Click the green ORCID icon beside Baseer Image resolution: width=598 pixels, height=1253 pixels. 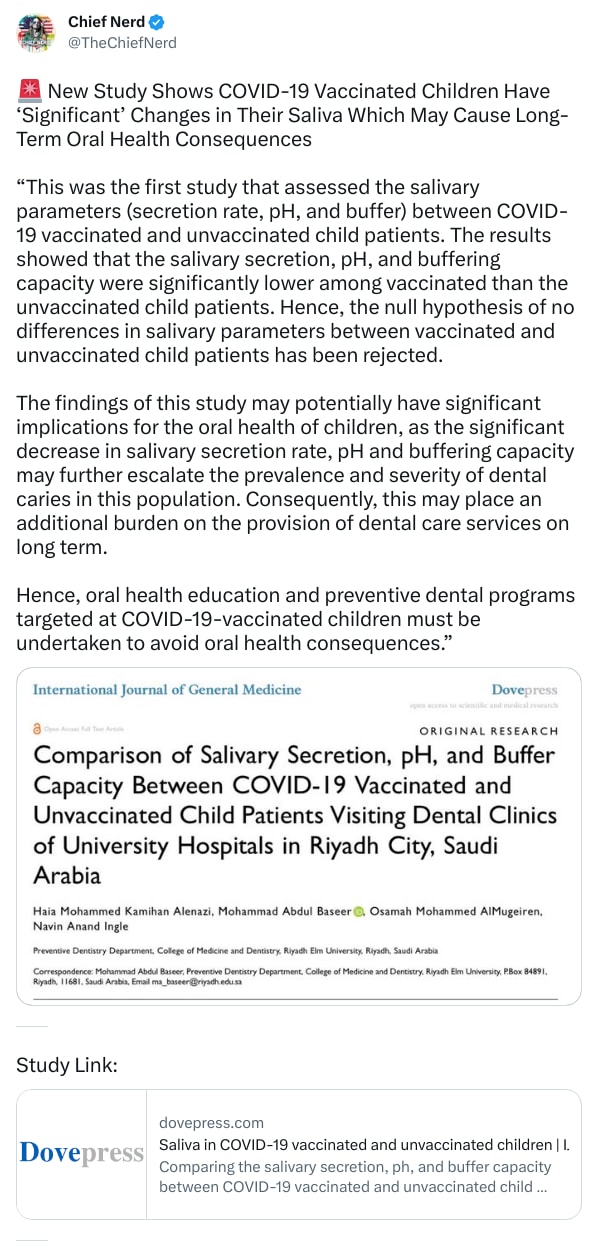tap(358, 911)
